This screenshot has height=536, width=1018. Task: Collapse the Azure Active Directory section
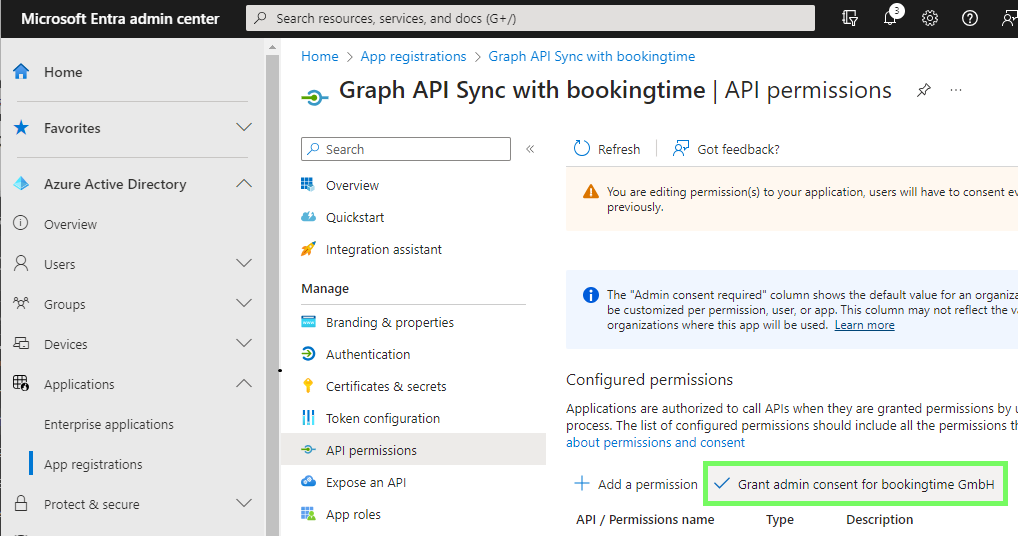click(243, 184)
